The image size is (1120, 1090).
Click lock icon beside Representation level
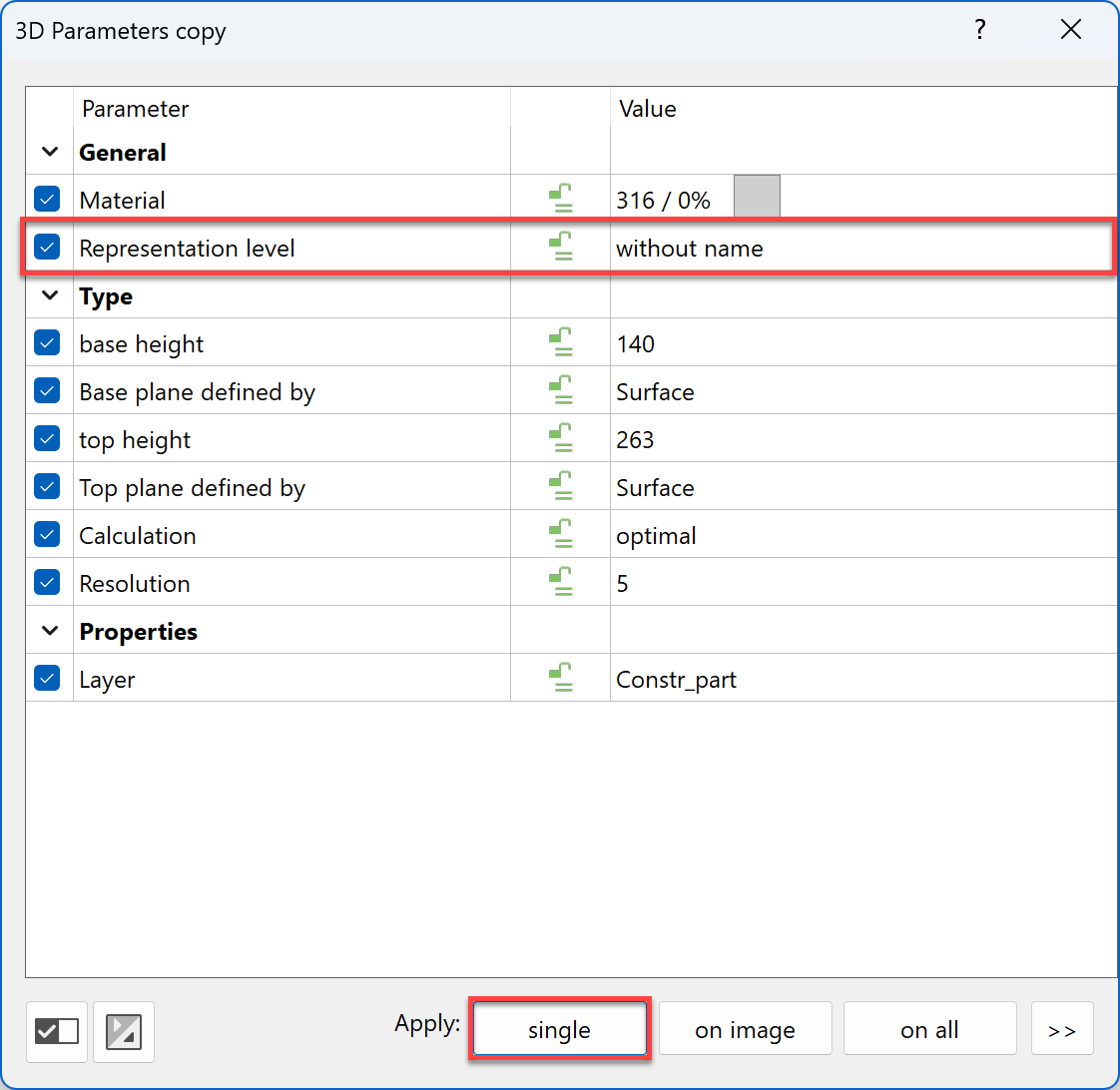click(x=561, y=248)
